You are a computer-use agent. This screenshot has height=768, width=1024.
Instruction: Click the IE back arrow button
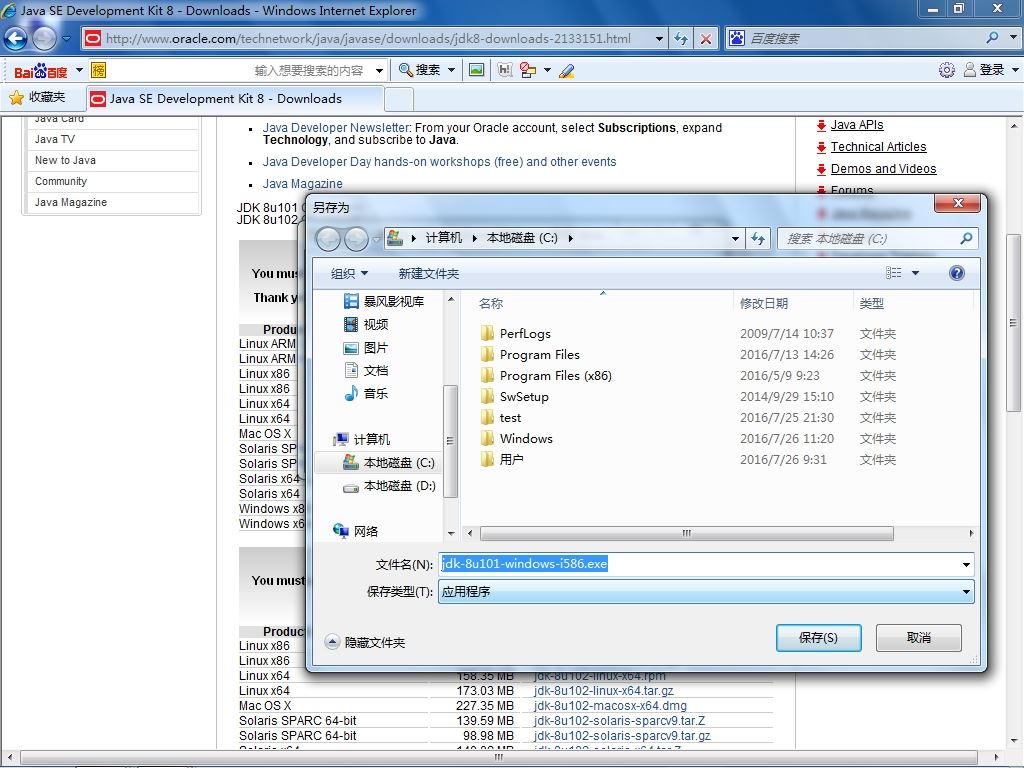click(x=16, y=39)
